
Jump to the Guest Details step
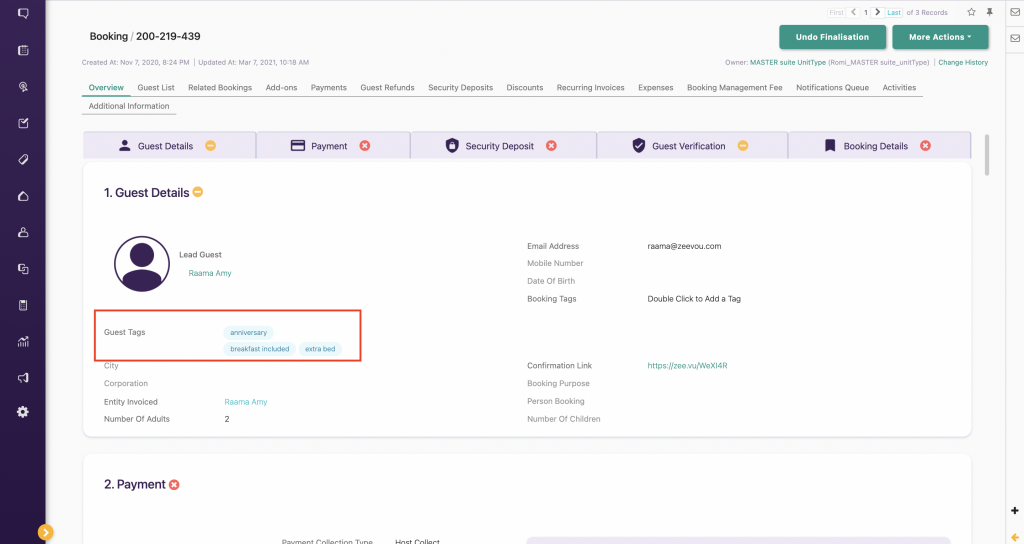[169, 146]
